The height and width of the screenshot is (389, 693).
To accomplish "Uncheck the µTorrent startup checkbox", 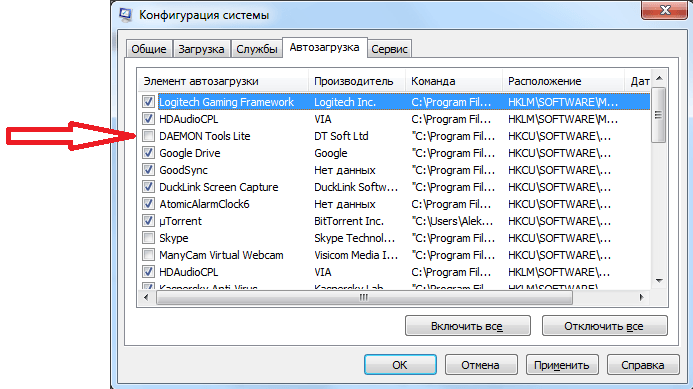I will pyautogui.click(x=148, y=221).
